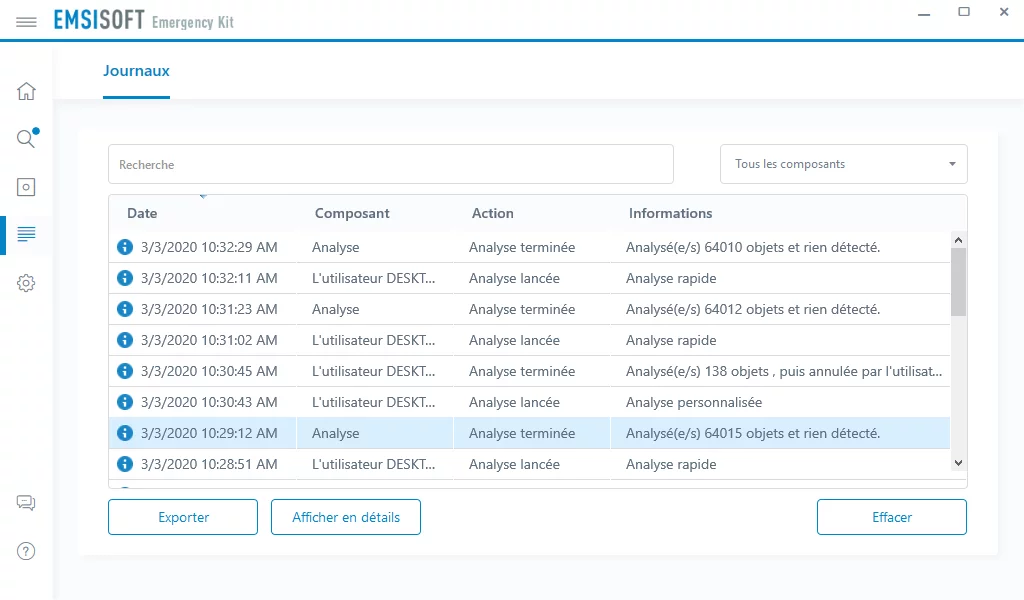This screenshot has height=600, width=1024.
Task: Click L'utilisateur DESKT... in 10:31:02 AM row
Action: [x=374, y=340]
